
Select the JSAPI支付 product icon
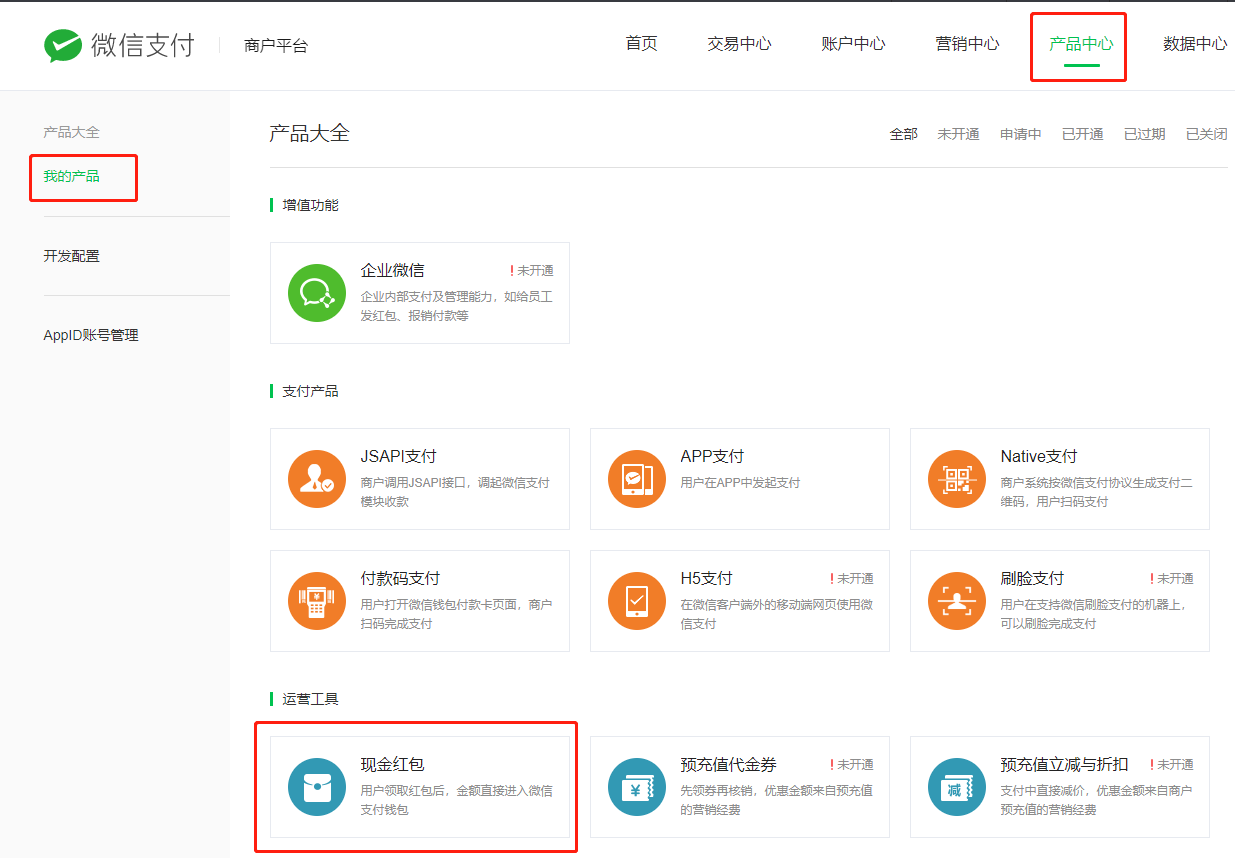coord(317,479)
